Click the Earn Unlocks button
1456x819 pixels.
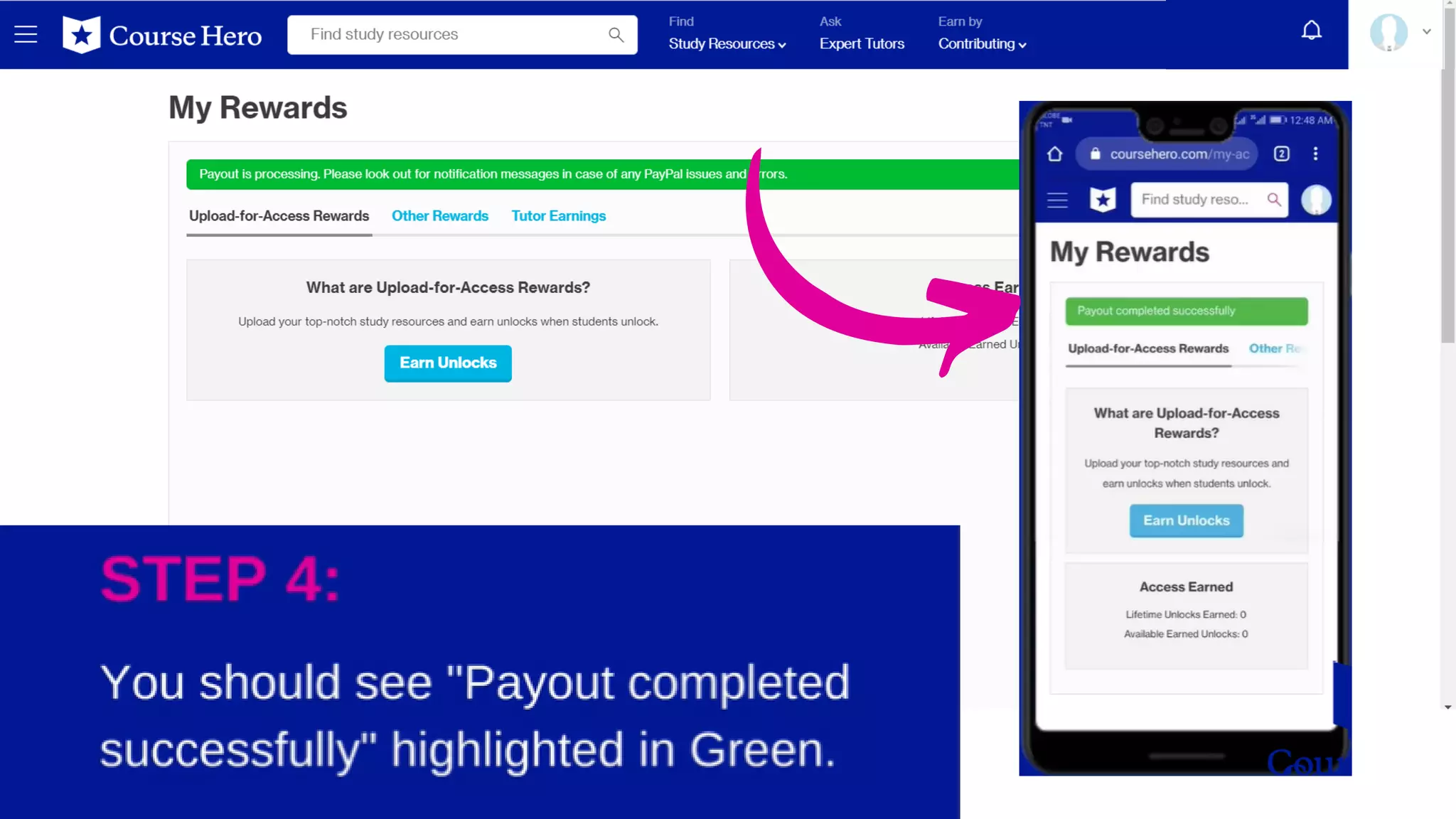pos(448,363)
